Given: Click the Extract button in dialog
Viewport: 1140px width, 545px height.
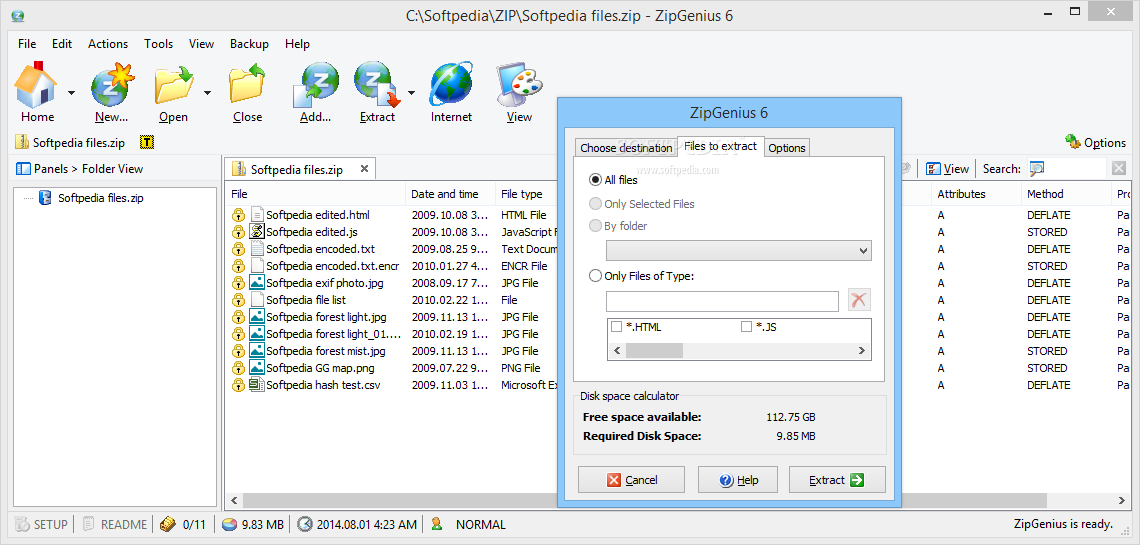Looking at the screenshot, I should pos(837,480).
